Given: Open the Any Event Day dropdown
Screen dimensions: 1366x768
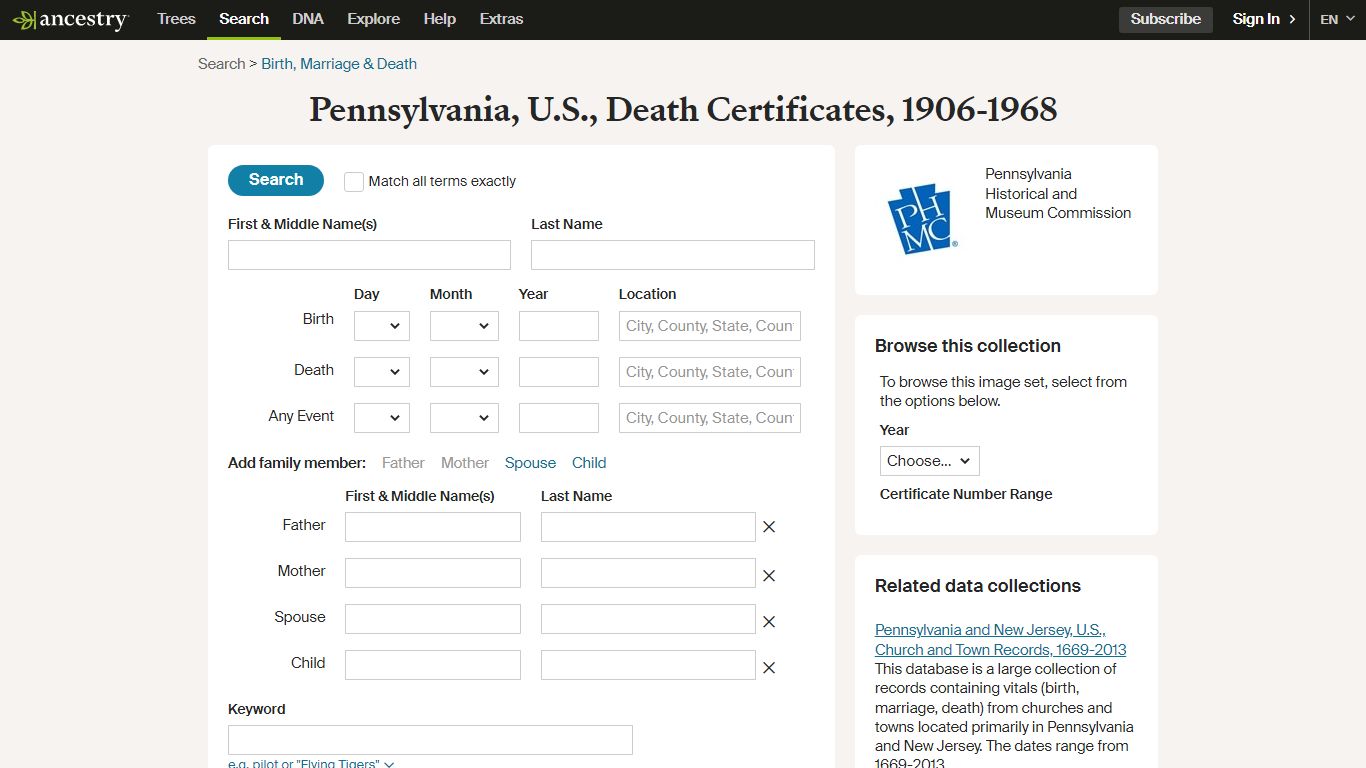Looking at the screenshot, I should coord(382,418).
